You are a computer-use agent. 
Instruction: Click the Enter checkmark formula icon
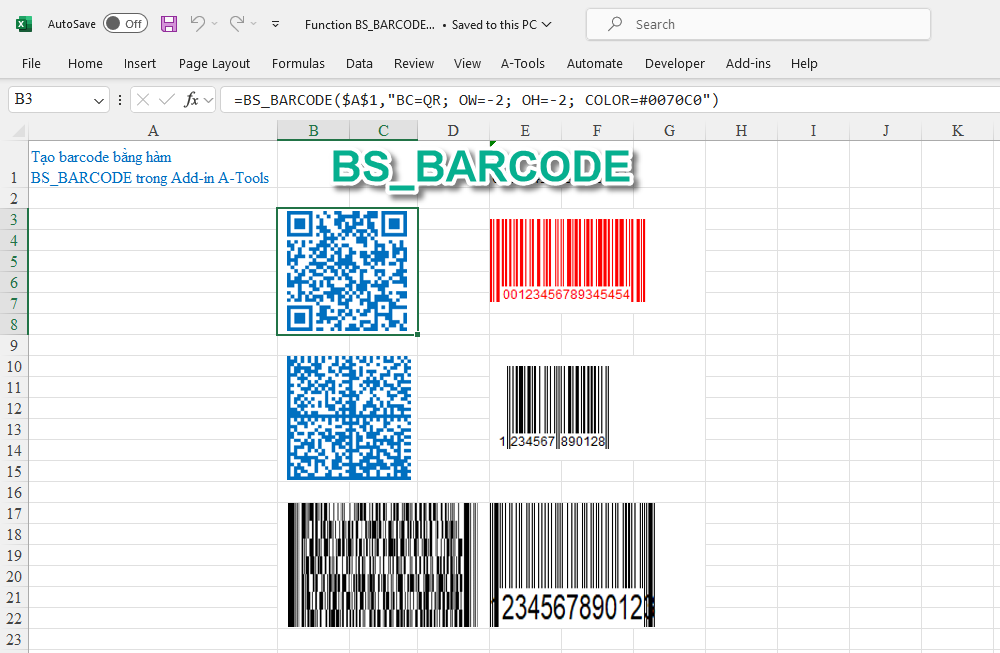coord(166,100)
